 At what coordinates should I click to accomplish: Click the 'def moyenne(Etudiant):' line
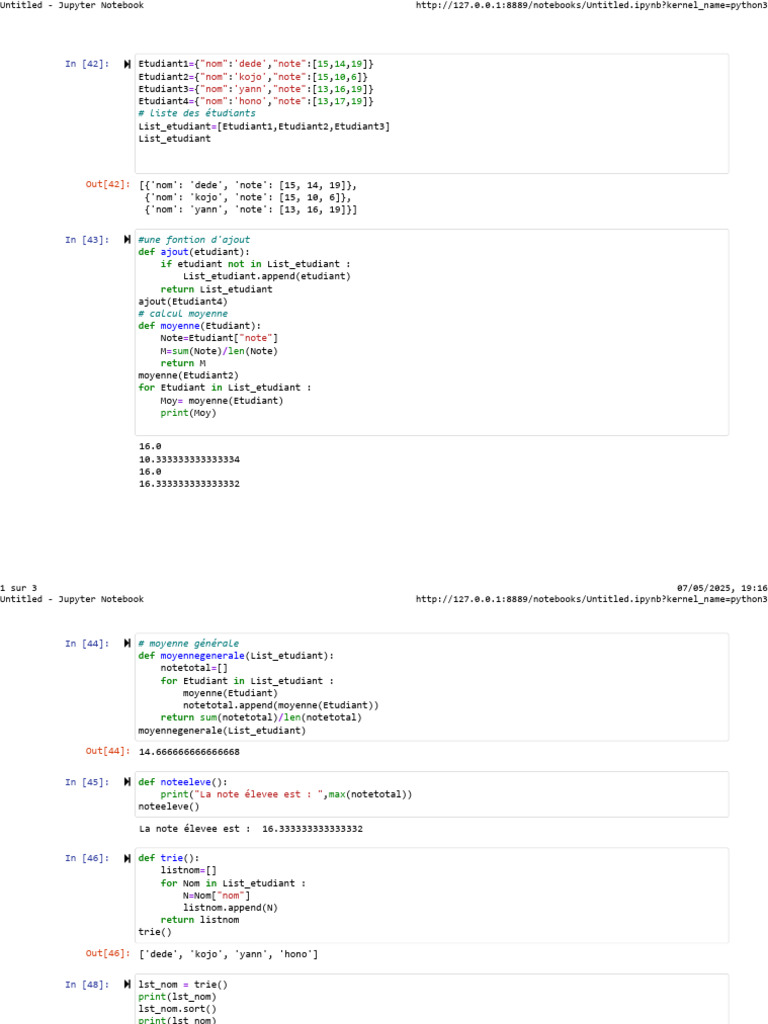(x=199, y=325)
